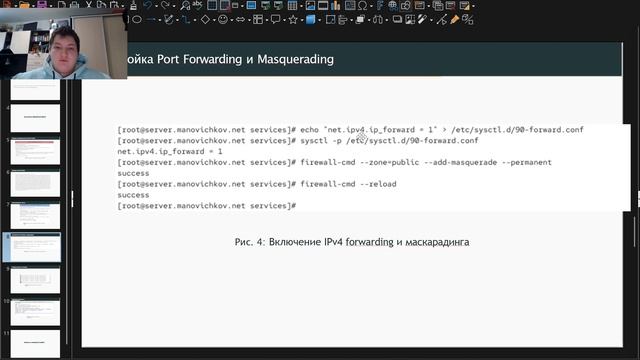This screenshot has height=360, width=640.
Task: Expand Lines and Arrows dropdown arrow
Action: click(x=160, y=20)
